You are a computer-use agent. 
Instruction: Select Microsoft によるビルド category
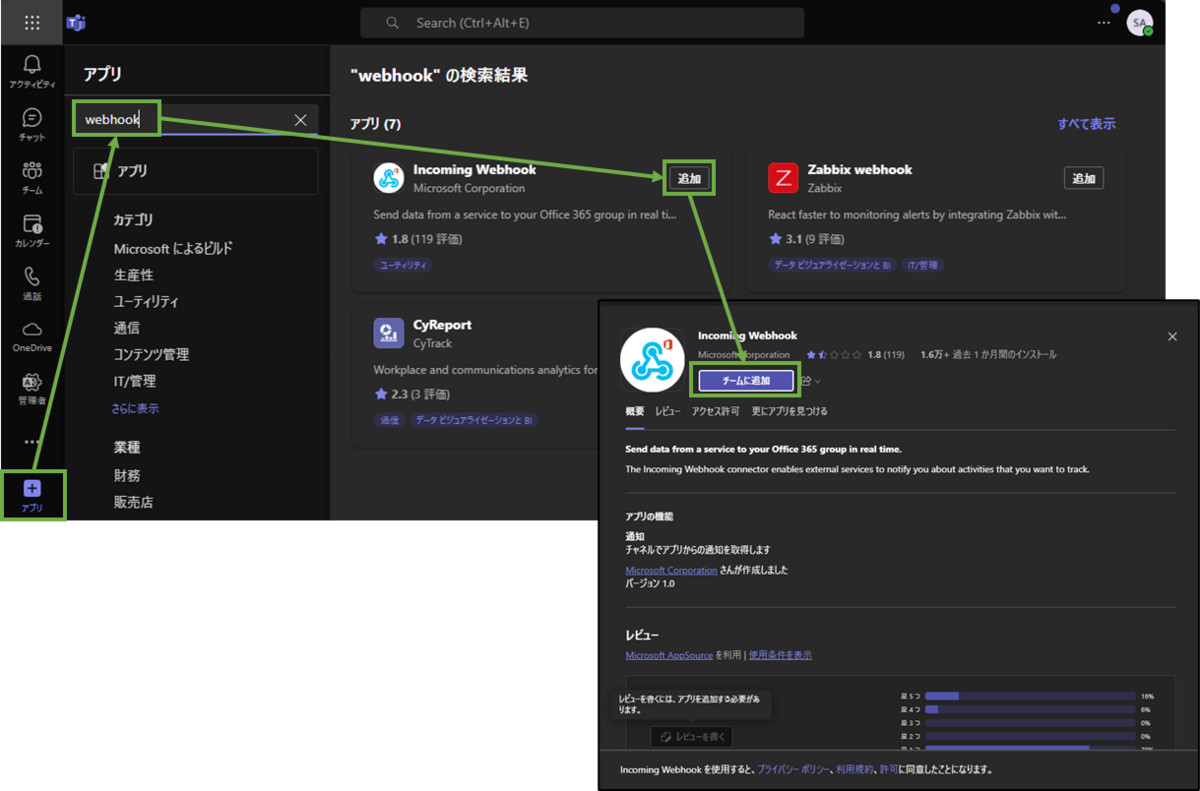(x=173, y=248)
